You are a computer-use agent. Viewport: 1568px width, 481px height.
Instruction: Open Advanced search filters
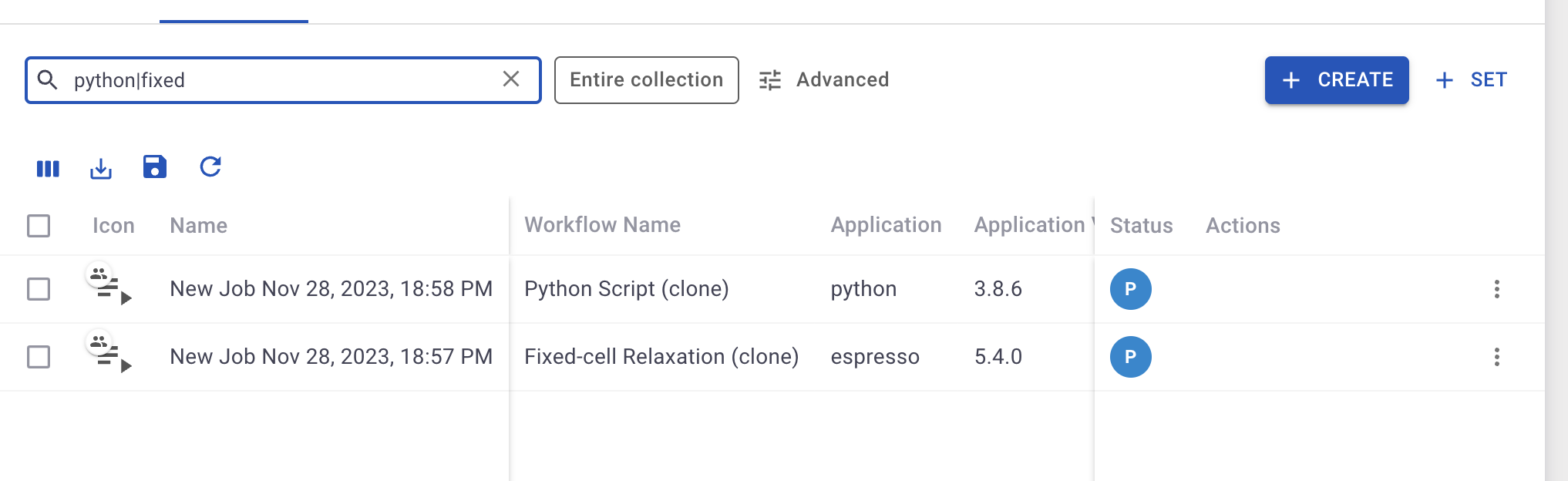(824, 80)
